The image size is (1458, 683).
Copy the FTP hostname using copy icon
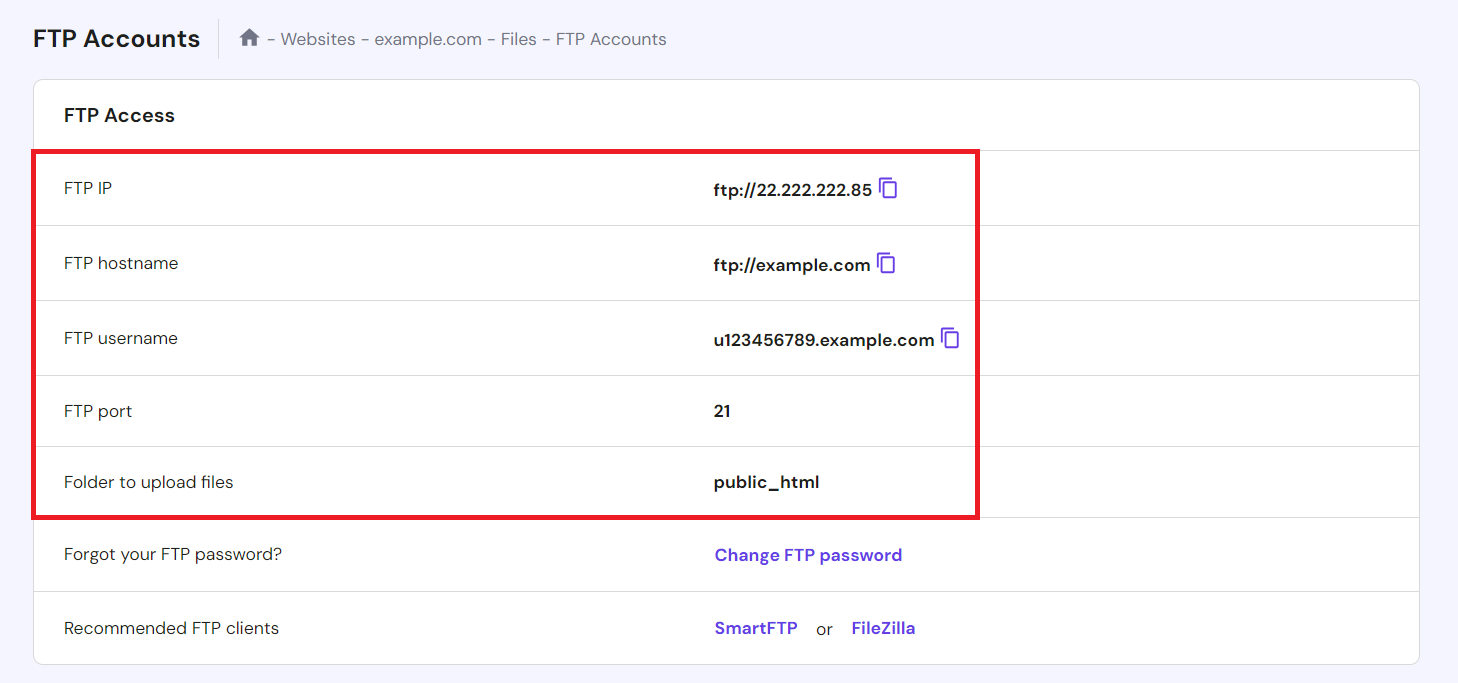coord(886,263)
